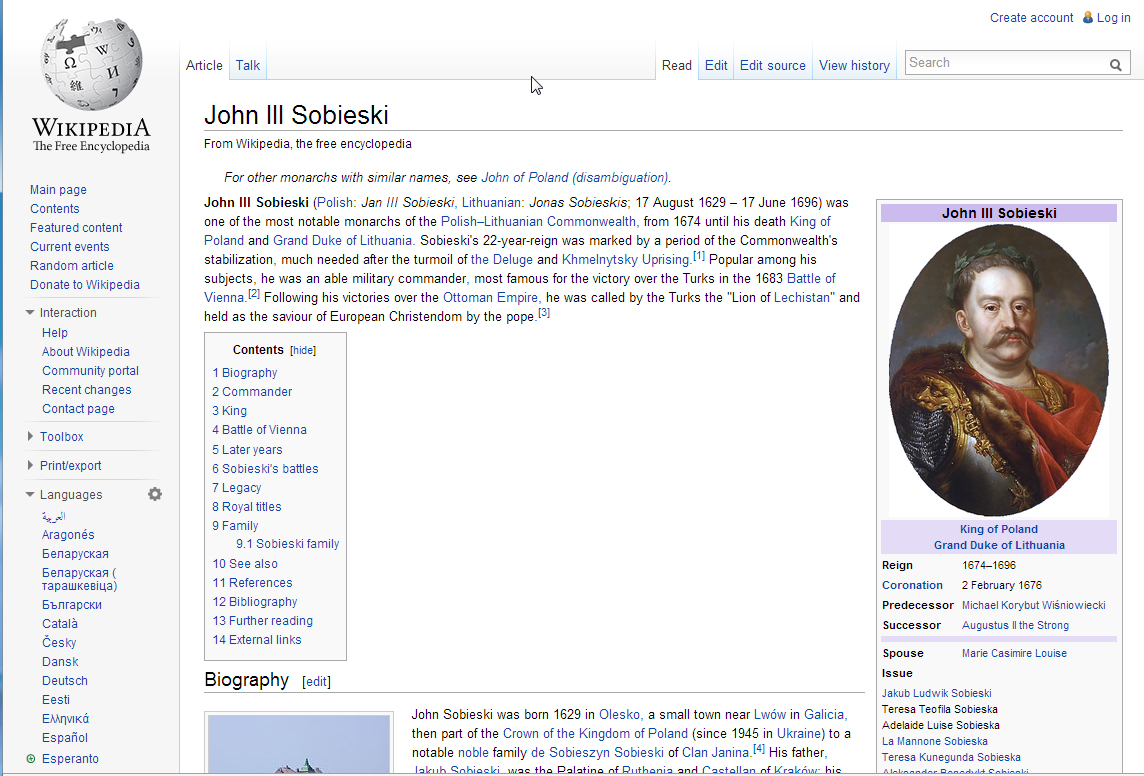Open Jakub Ludwik Sobieski issue link
This screenshot has height=776, width=1144.
click(x=936, y=693)
